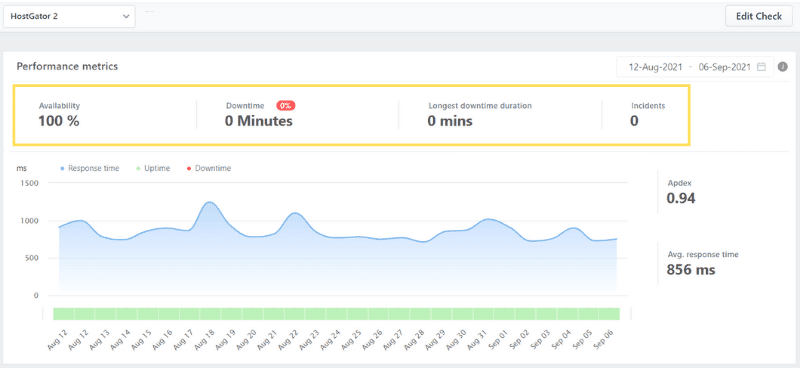Click the info icon beside date range
The width and height of the screenshot is (800, 370).
coord(782,67)
